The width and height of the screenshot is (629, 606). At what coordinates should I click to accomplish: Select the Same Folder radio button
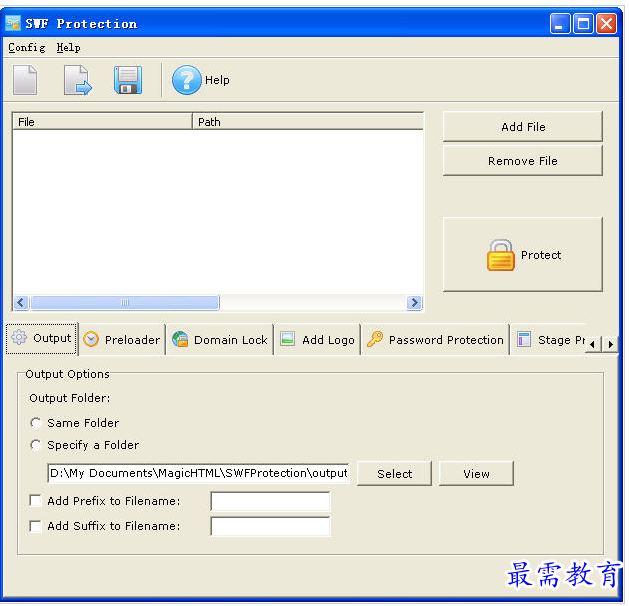(x=36, y=423)
